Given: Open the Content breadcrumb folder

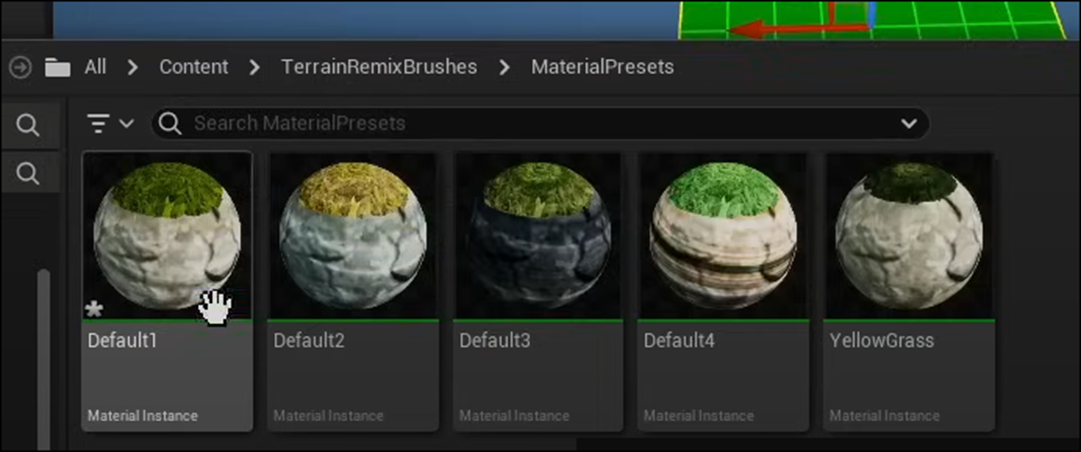Looking at the screenshot, I should pyautogui.click(x=194, y=67).
